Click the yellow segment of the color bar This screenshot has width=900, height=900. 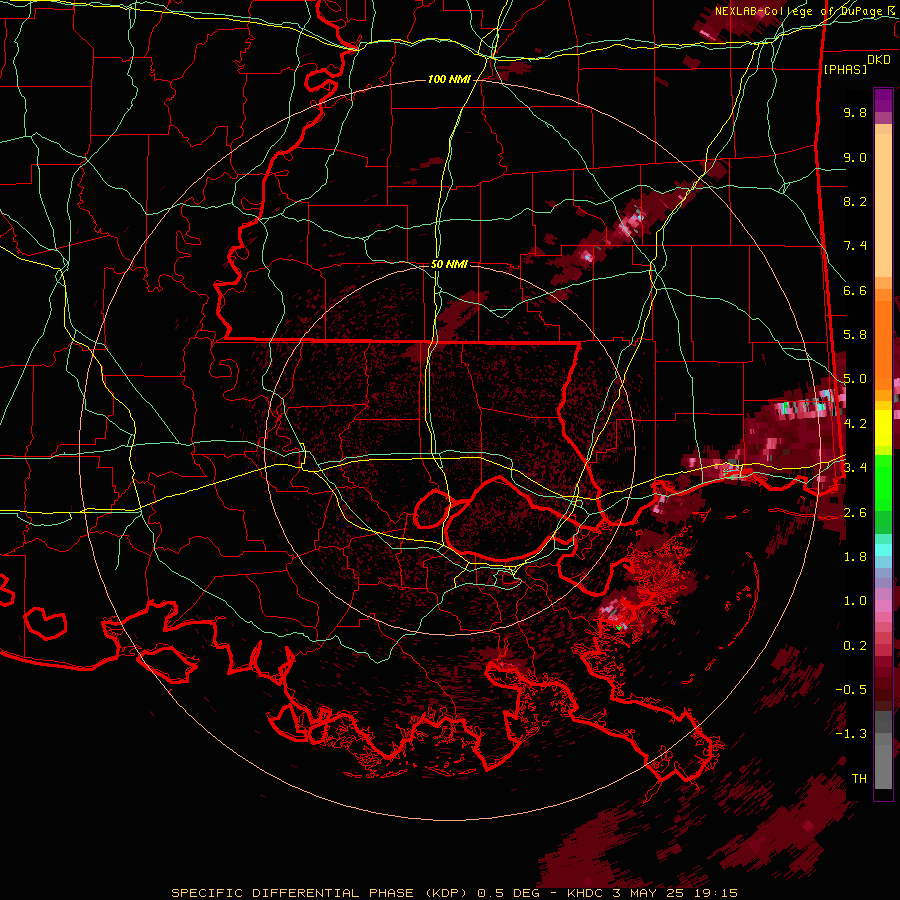click(x=883, y=428)
